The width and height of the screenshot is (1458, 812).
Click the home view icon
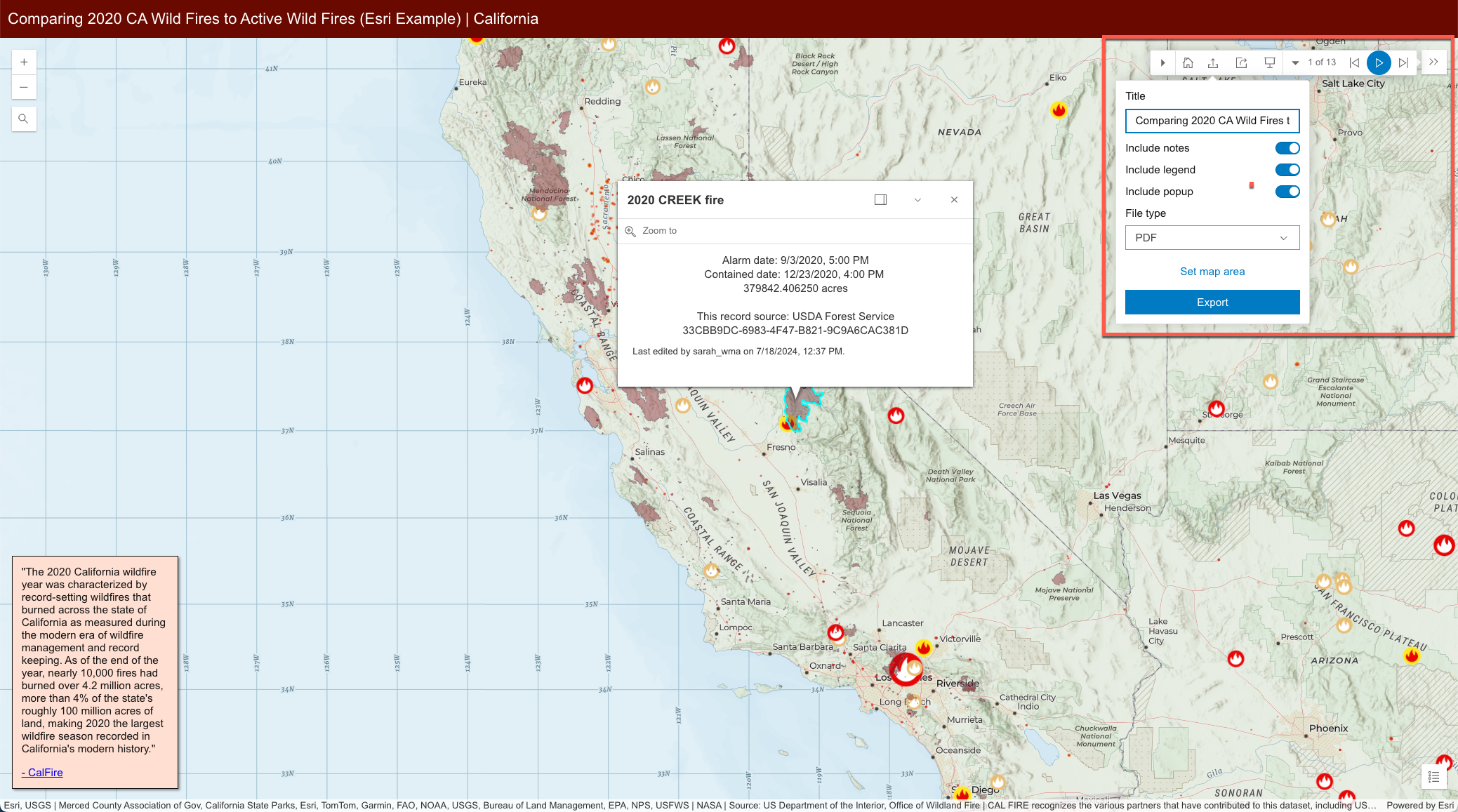point(1188,63)
